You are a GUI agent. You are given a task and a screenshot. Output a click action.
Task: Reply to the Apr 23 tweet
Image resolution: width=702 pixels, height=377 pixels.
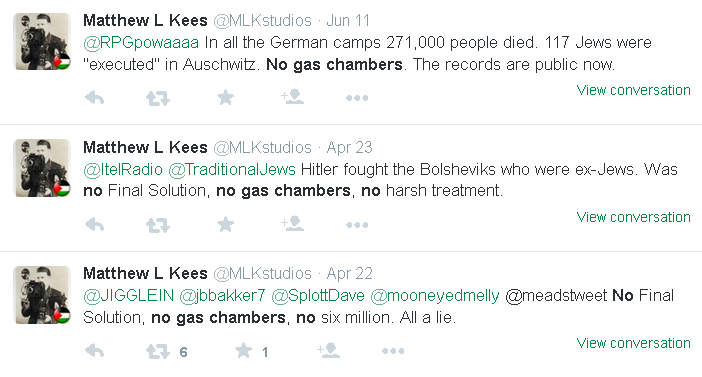click(94, 224)
